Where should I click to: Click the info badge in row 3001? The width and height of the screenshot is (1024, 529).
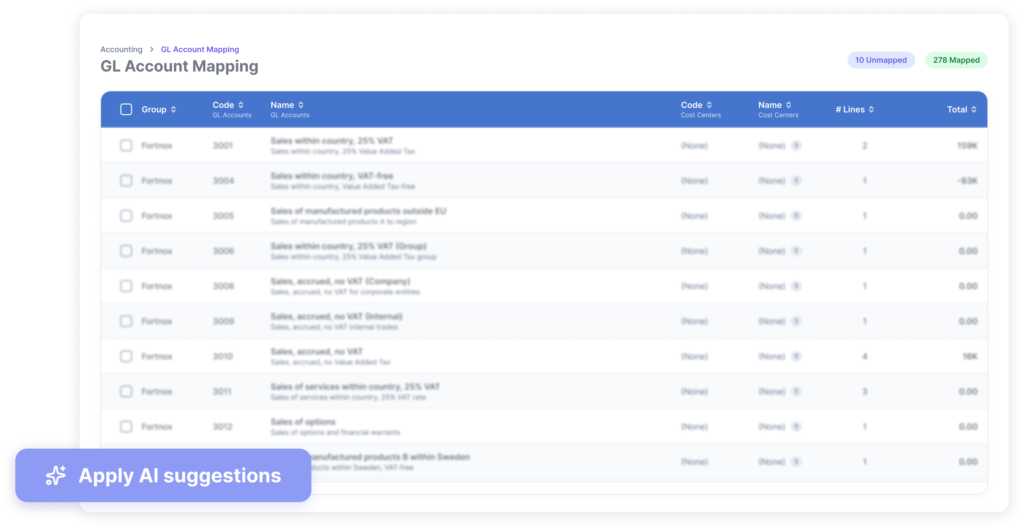[796, 146]
